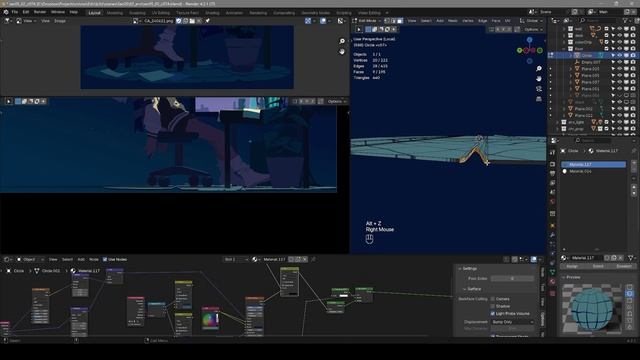Click the outliner filter funnel icon

[x=625, y=20]
